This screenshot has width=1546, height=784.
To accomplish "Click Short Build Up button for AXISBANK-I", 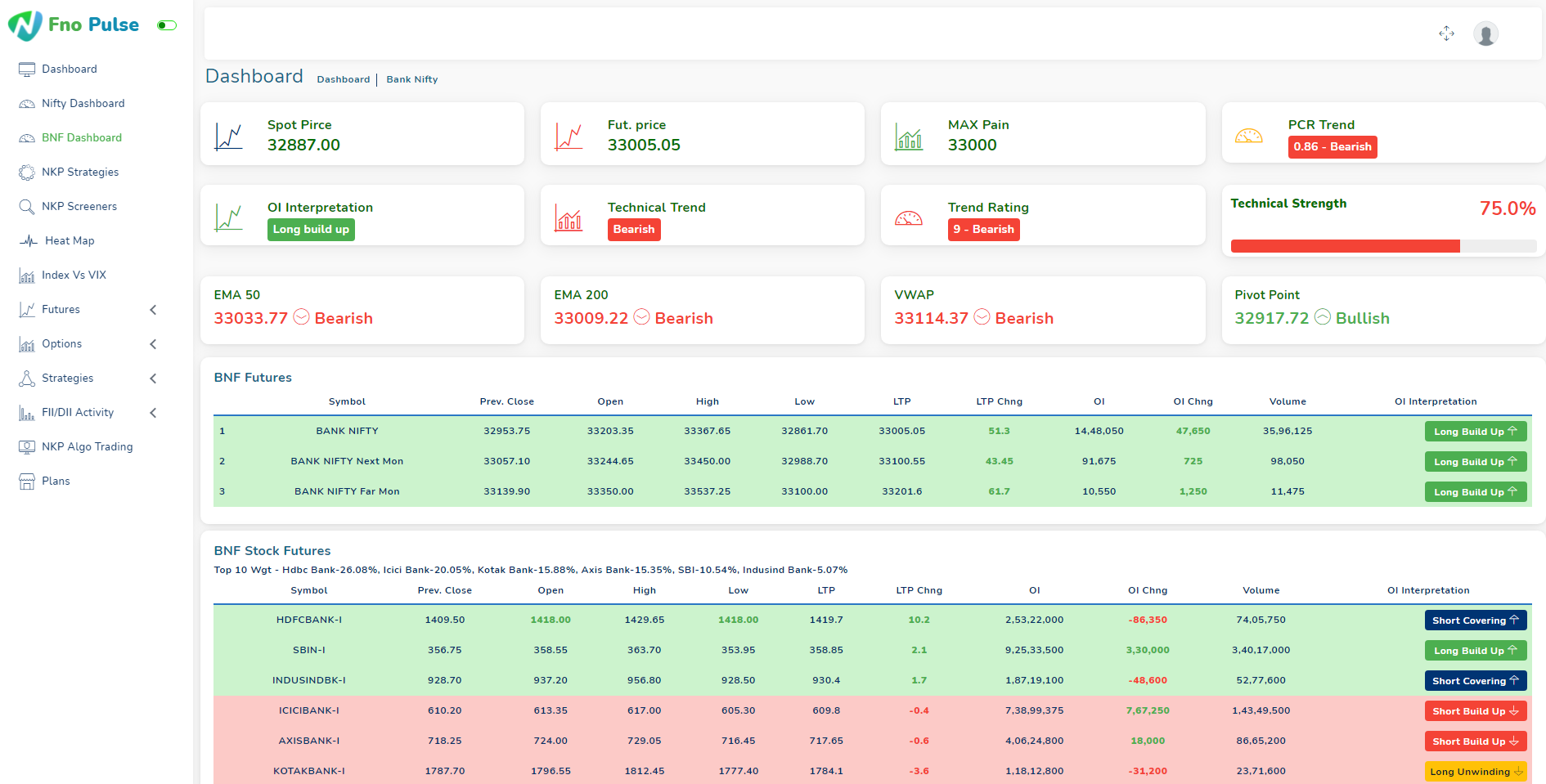I will coord(1476,741).
